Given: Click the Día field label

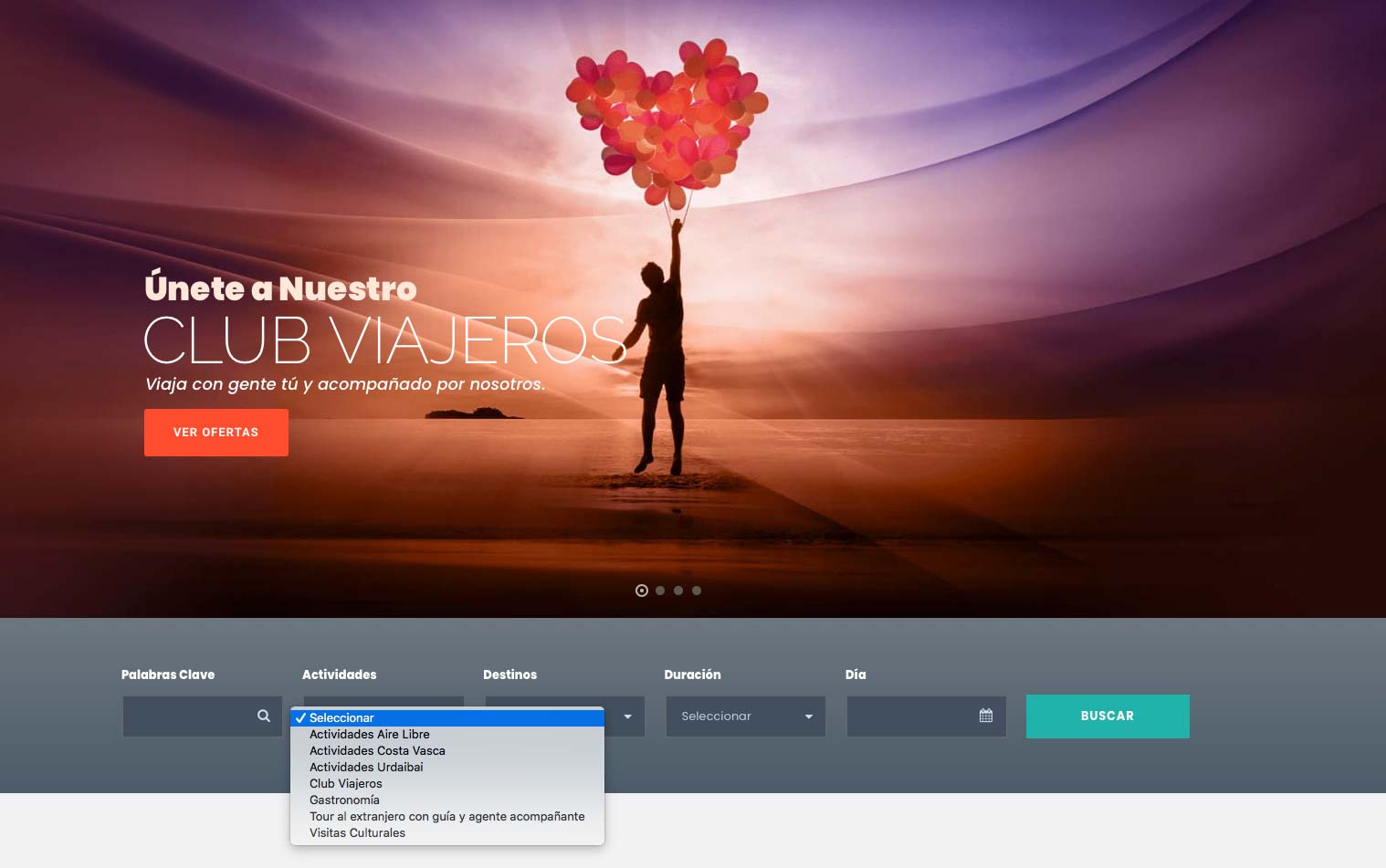Looking at the screenshot, I should [x=856, y=675].
